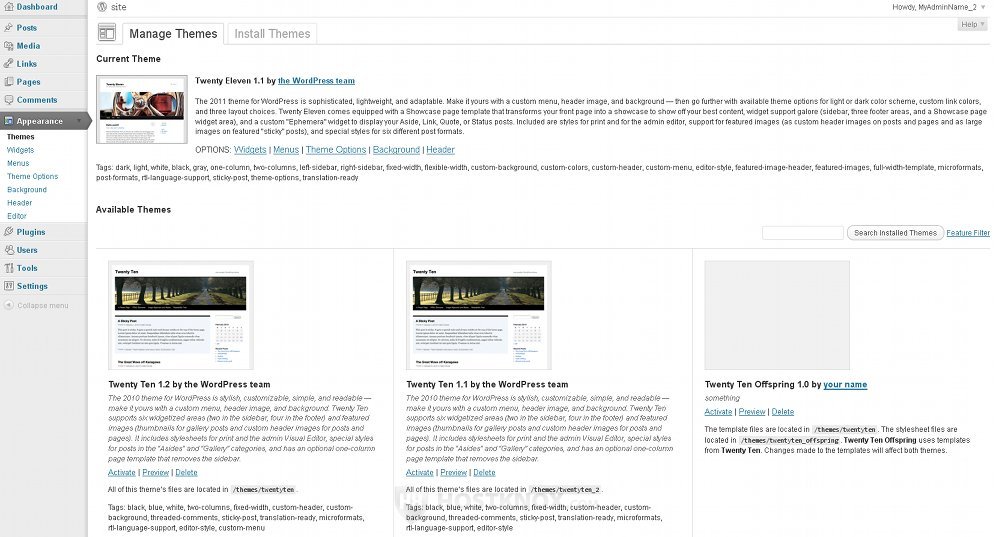Delete the Twenty Ten 1.1 theme
Screen dimensions: 996x537
(x=484, y=473)
